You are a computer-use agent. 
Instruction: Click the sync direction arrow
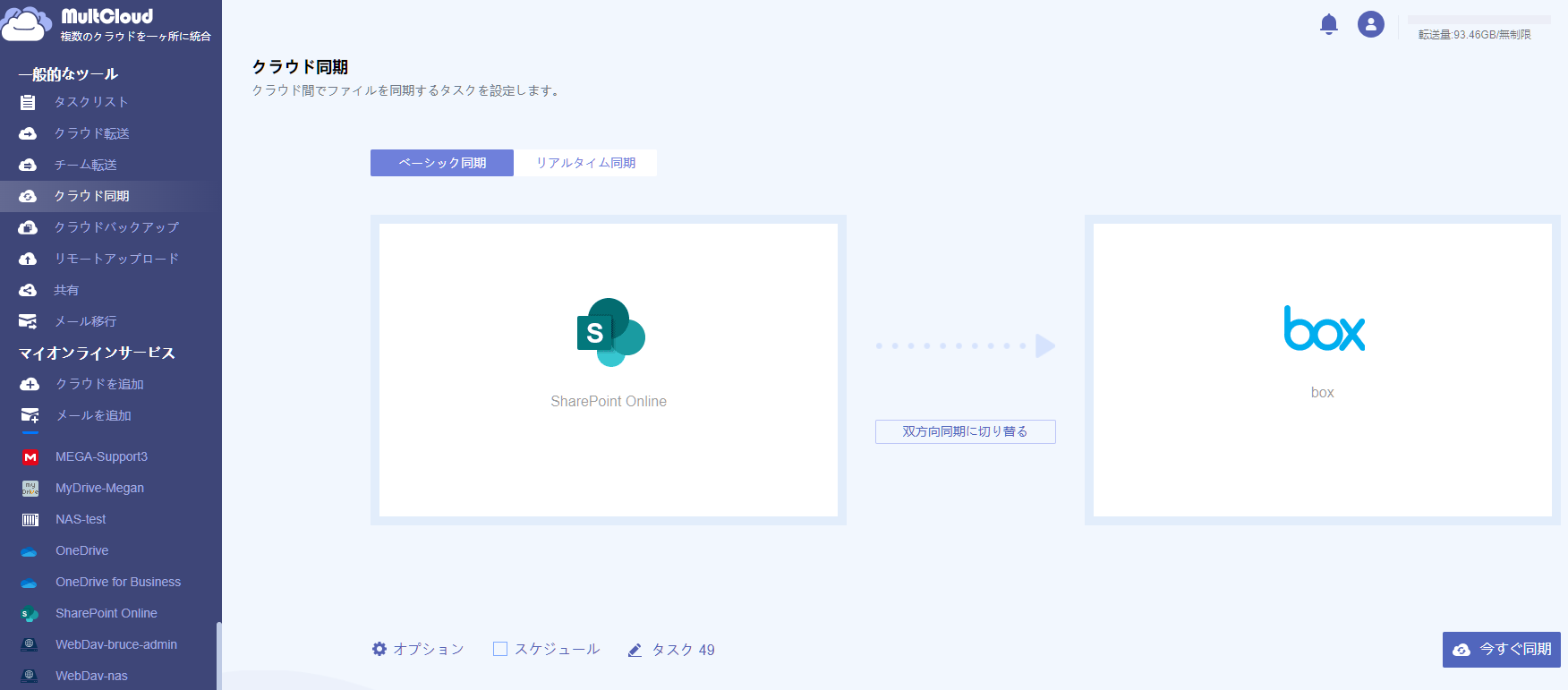966,345
